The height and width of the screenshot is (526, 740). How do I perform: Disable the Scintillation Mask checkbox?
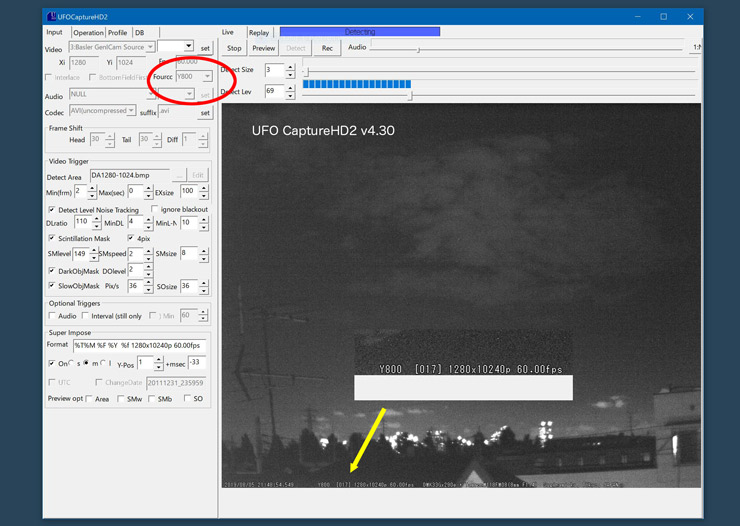[x=52, y=239]
